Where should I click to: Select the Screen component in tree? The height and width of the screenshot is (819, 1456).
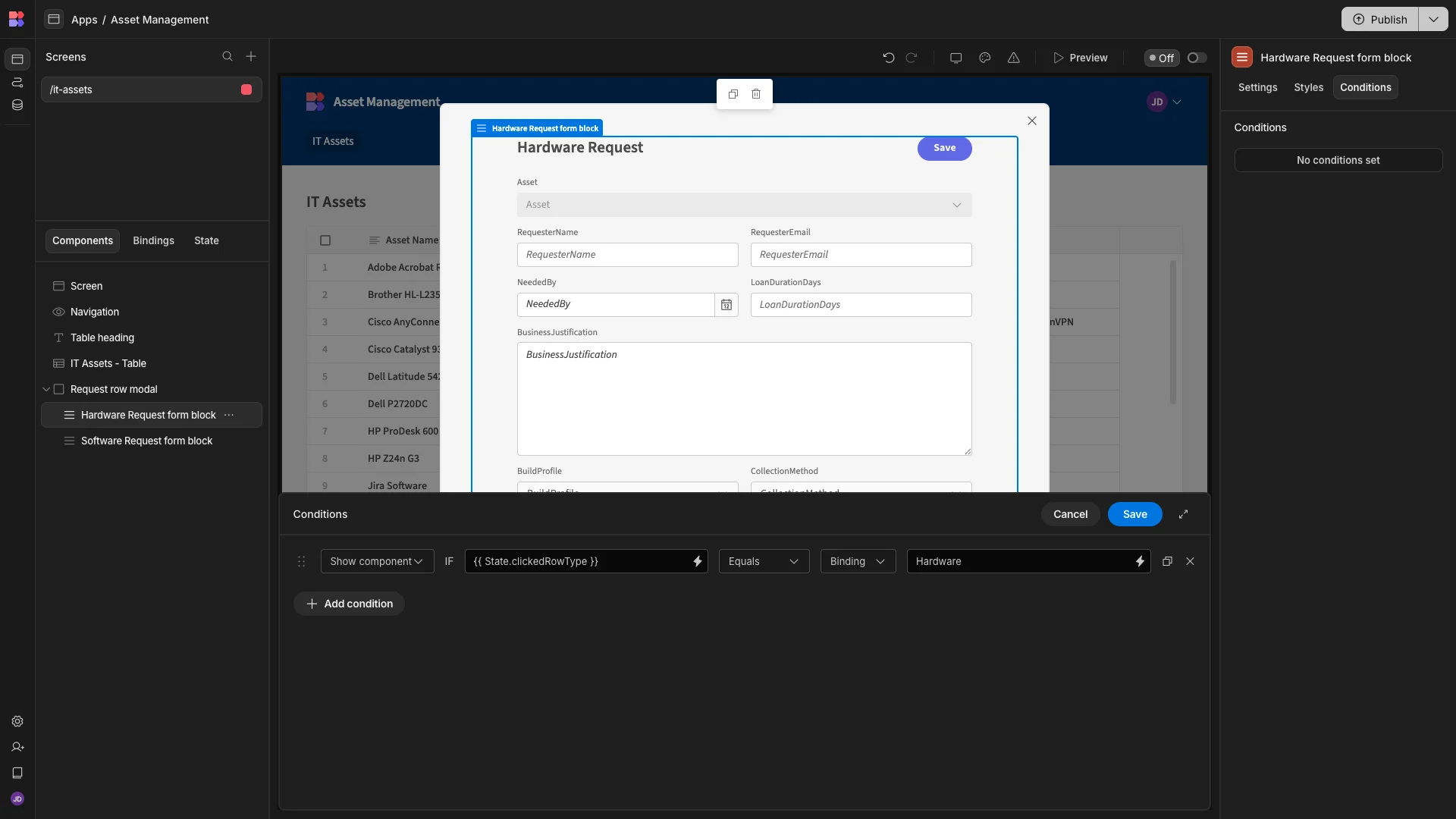(152, 286)
